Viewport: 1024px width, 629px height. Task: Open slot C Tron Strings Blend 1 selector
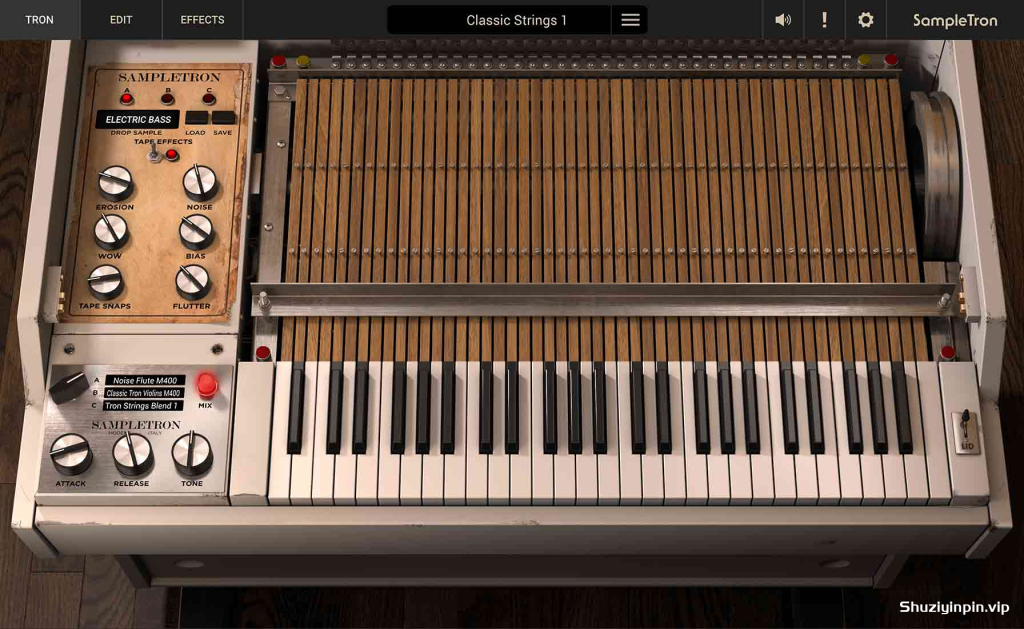[x=142, y=406]
